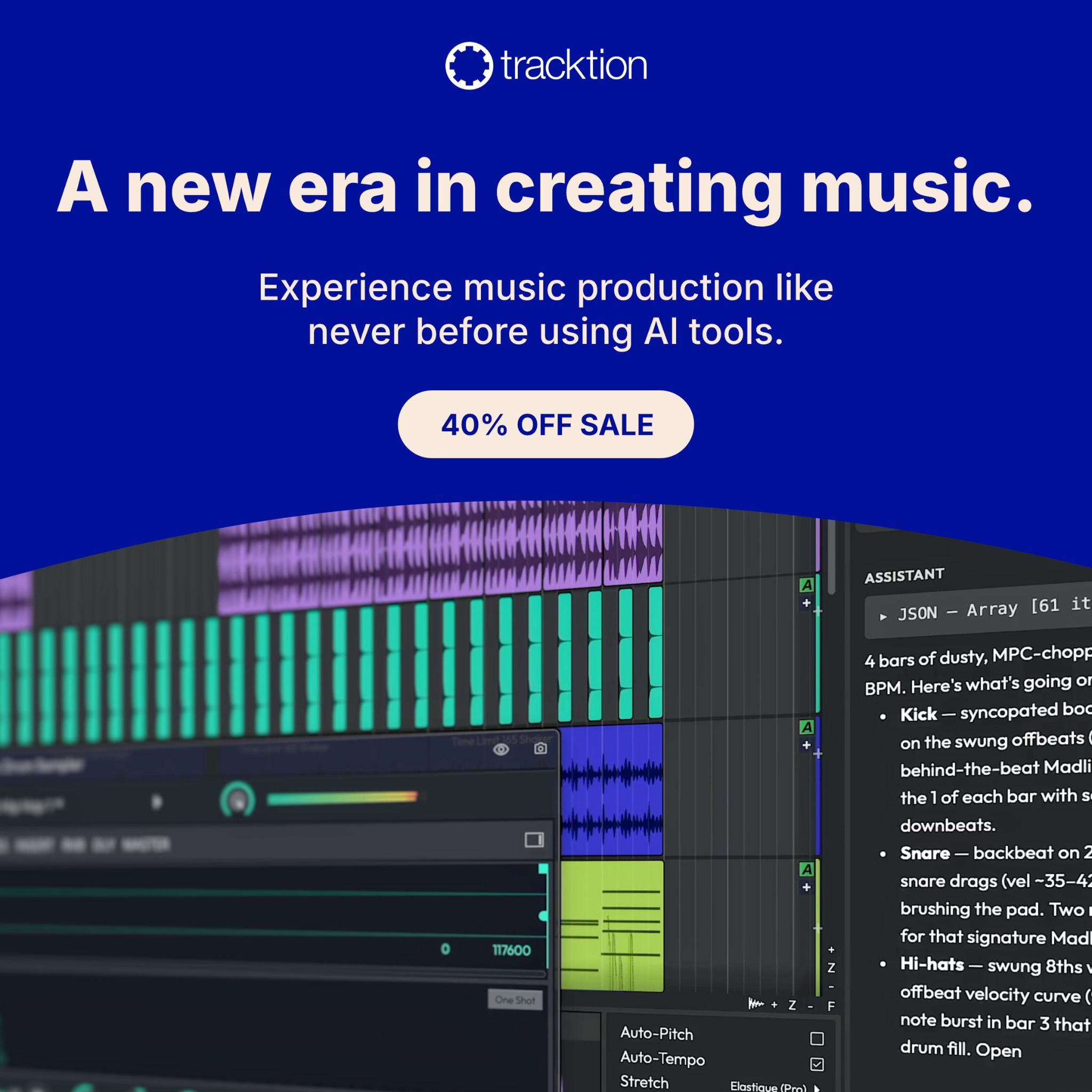
Task: Click the bold Hi-hats text in the assistant
Action: tap(932, 964)
